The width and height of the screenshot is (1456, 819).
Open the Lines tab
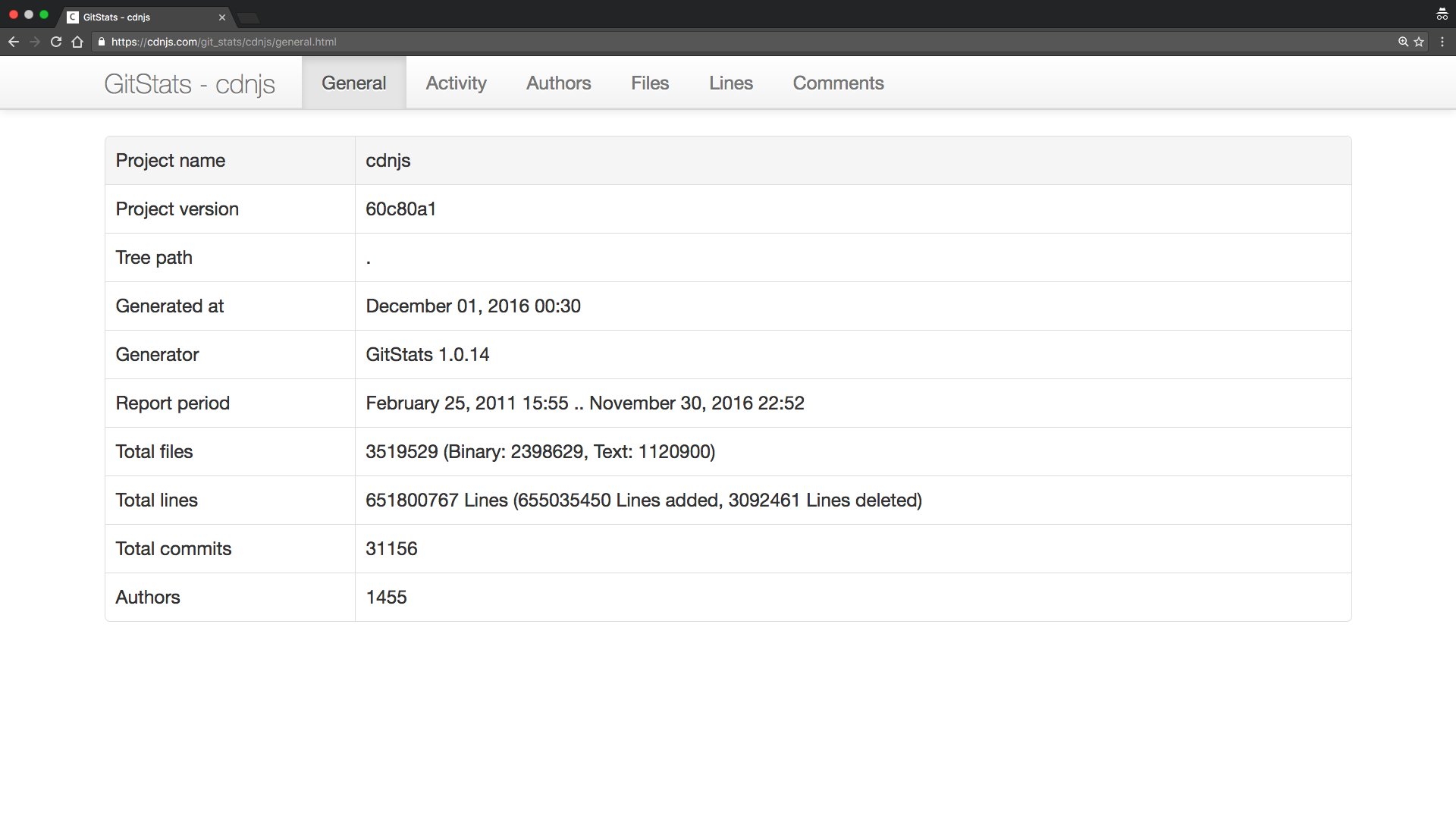click(731, 83)
